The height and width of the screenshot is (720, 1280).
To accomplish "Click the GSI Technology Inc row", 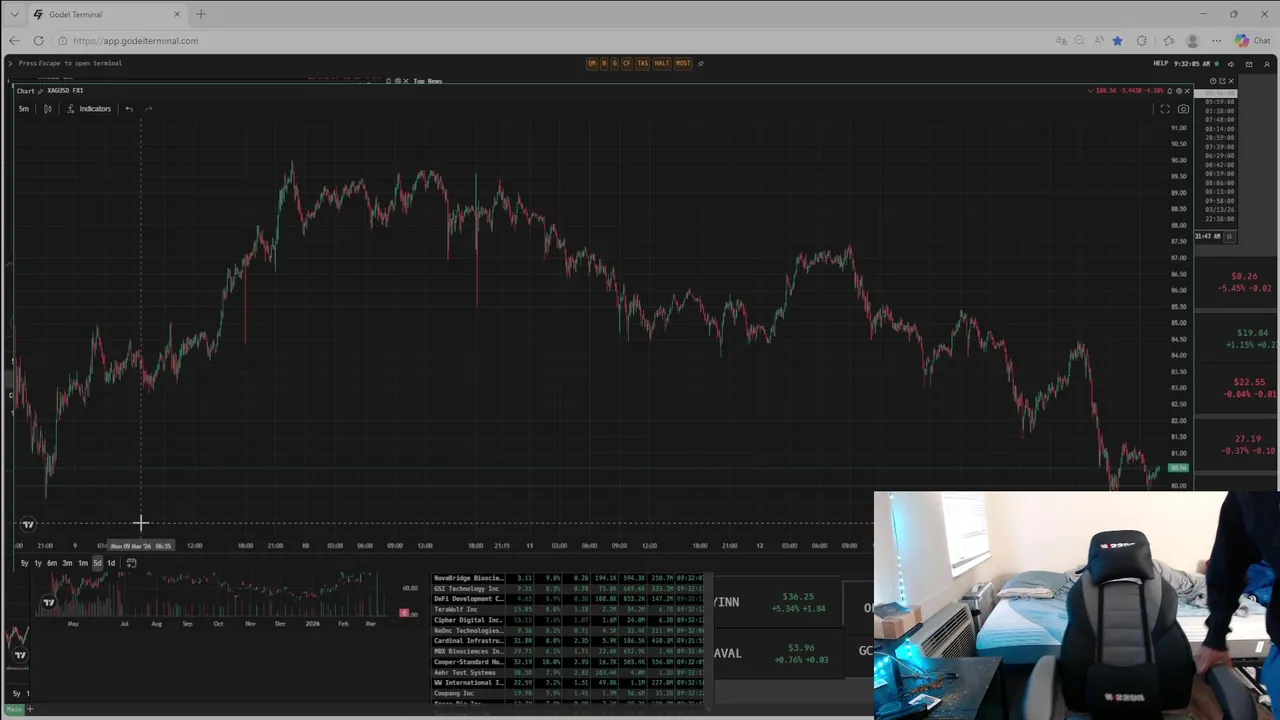I will click(568, 589).
